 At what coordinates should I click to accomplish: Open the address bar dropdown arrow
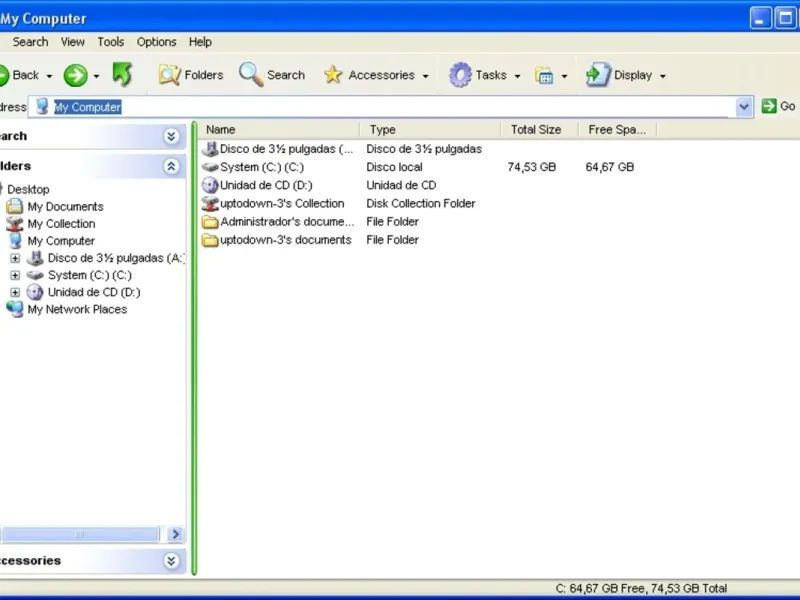point(743,107)
